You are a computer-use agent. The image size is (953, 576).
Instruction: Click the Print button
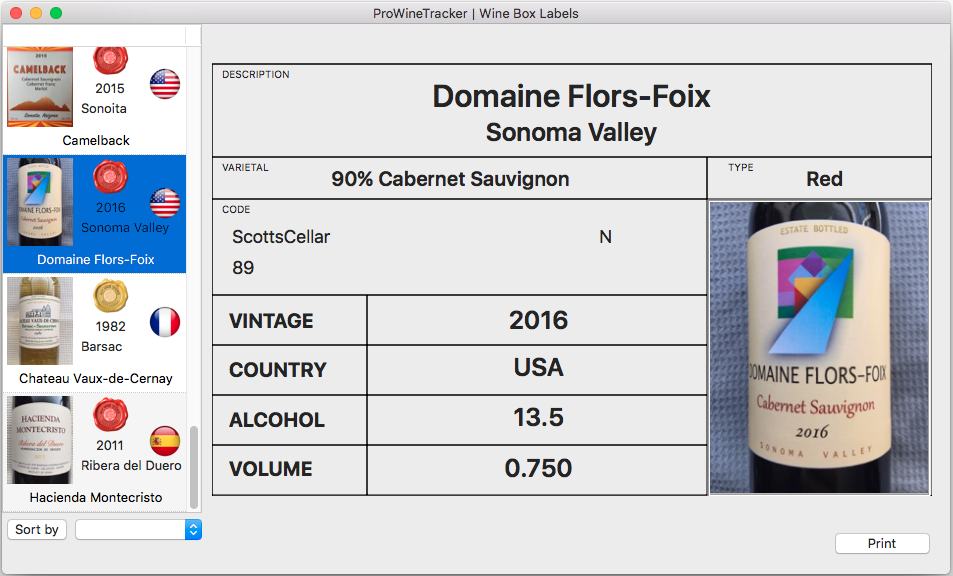click(881, 543)
